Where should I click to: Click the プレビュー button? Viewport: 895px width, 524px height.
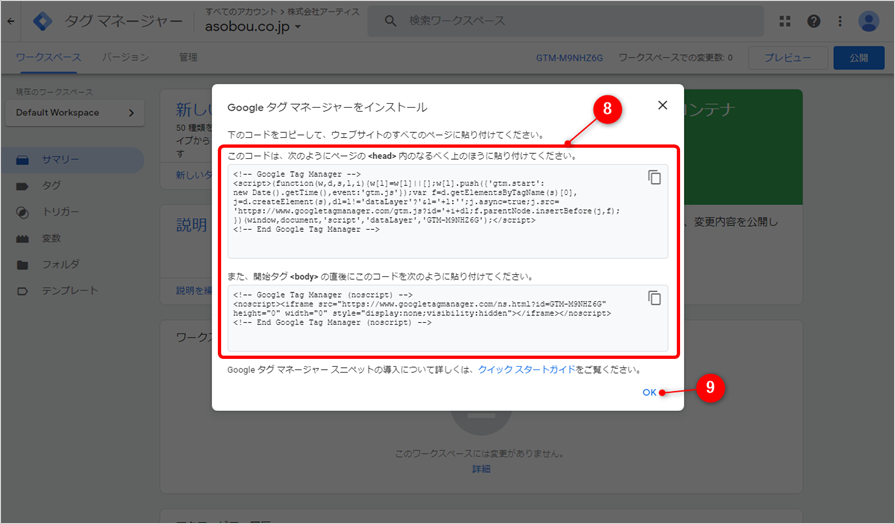click(788, 58)
